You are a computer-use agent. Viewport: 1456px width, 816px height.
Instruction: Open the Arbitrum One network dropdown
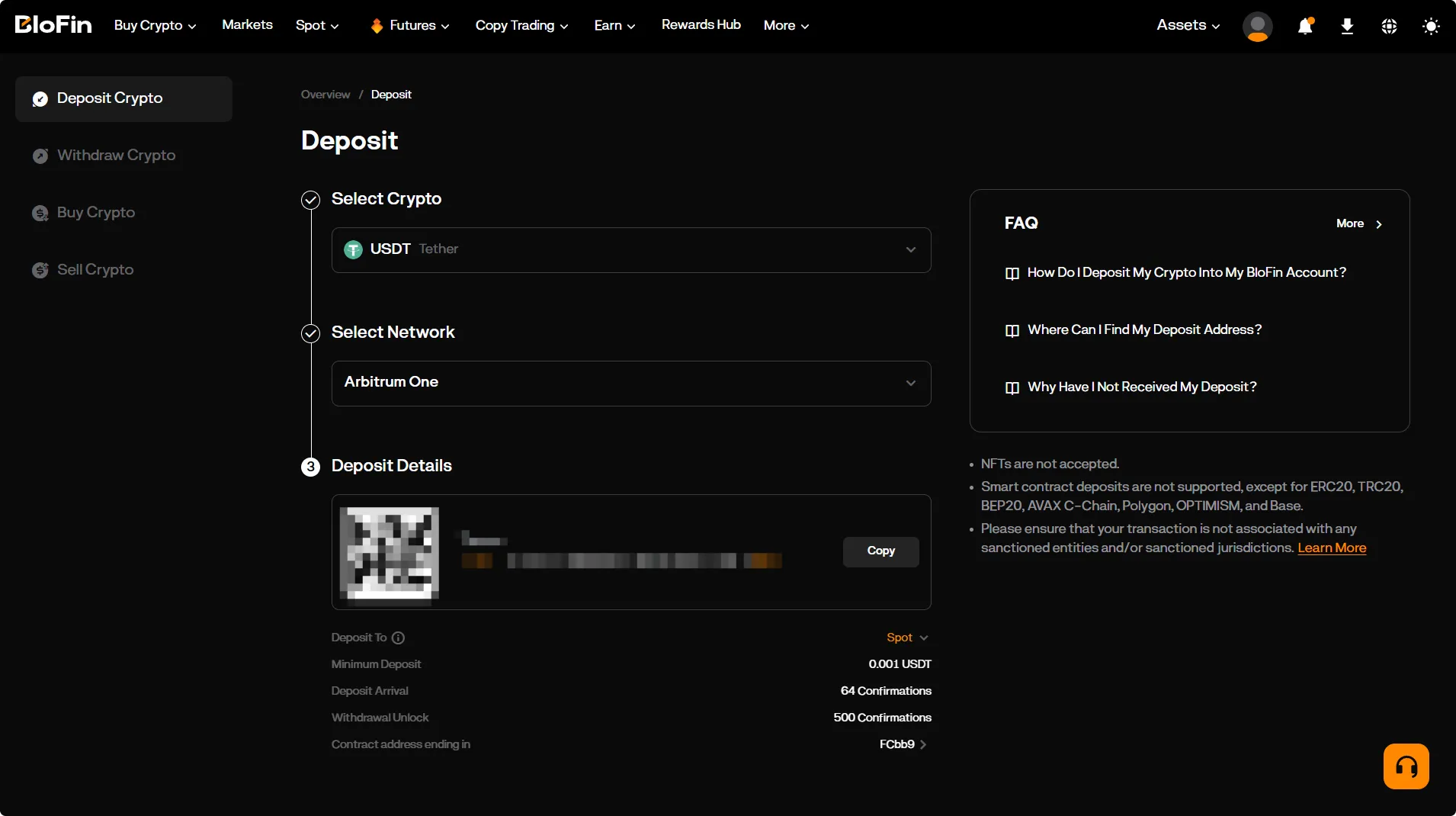click(x=631, y=383)
